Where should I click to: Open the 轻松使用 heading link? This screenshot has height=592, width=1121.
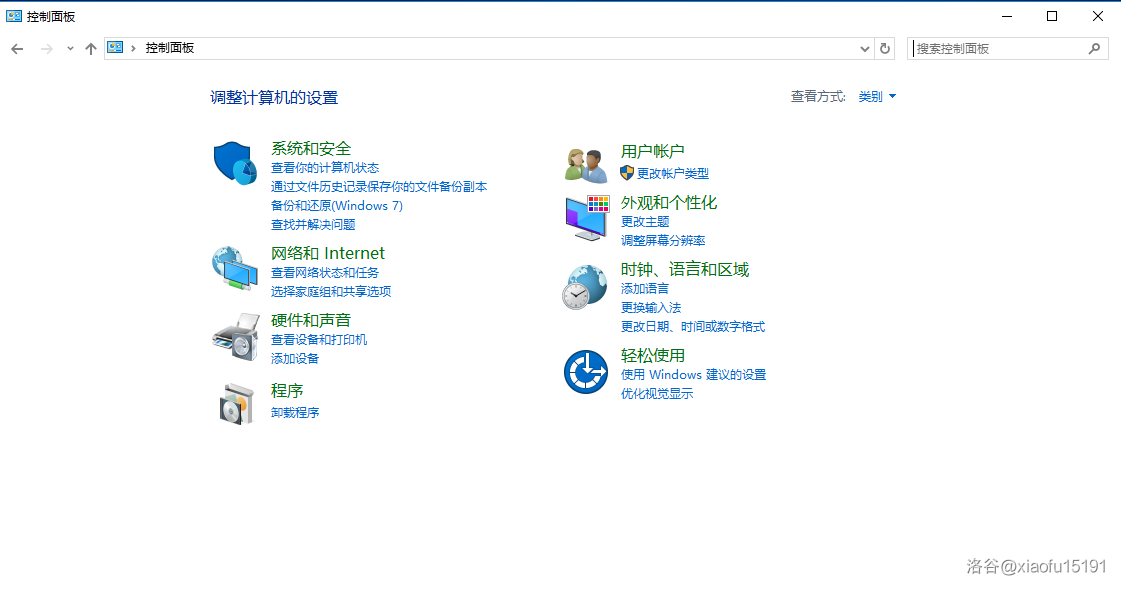(x=653, y=355)
